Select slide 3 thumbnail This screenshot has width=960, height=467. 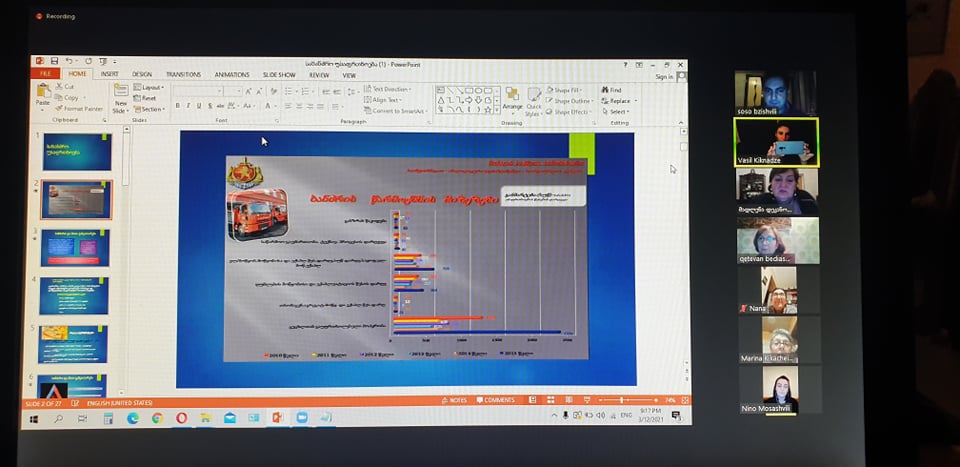[x=75, y=248]
